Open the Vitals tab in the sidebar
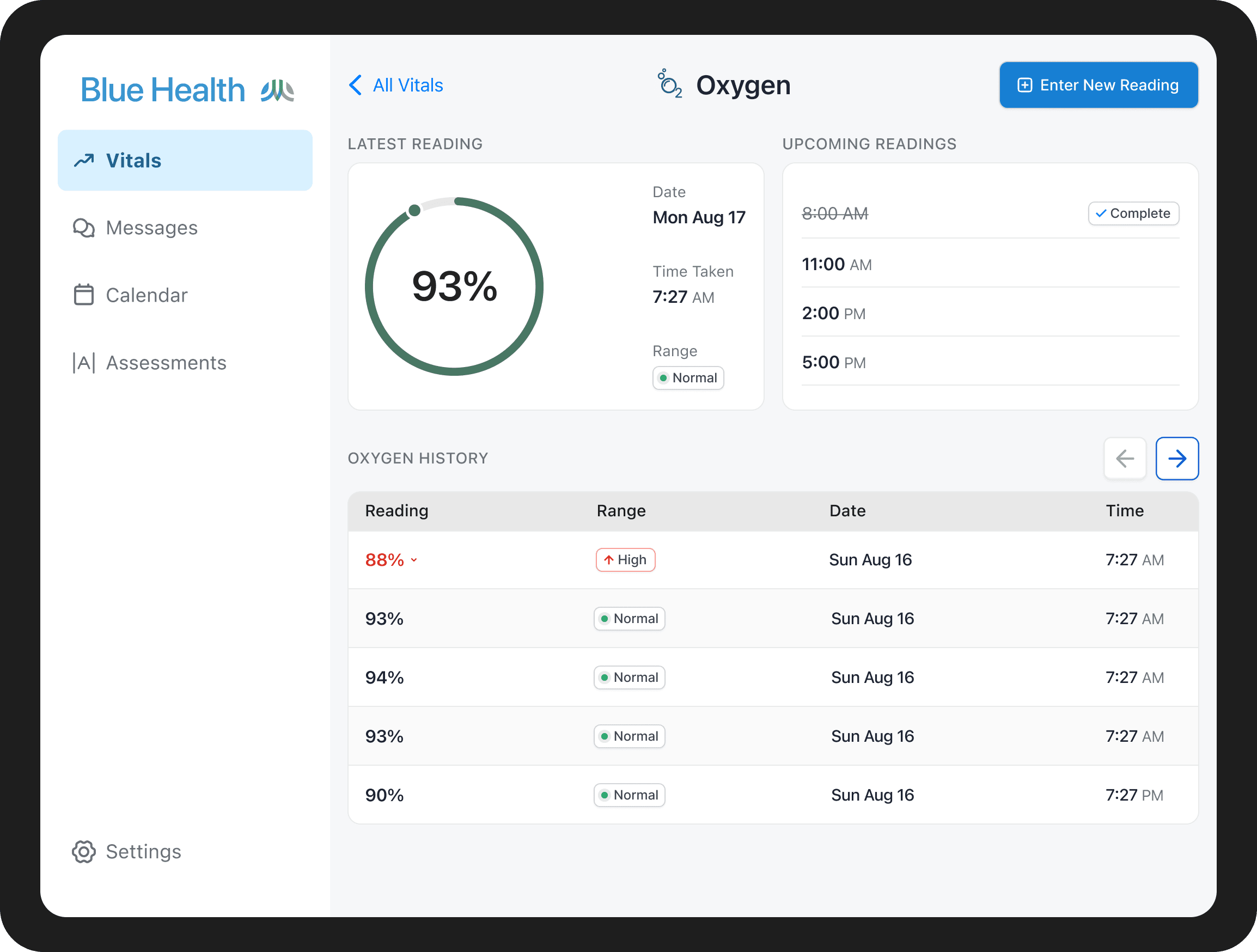 pyautogui.click(x=133, y=160)
